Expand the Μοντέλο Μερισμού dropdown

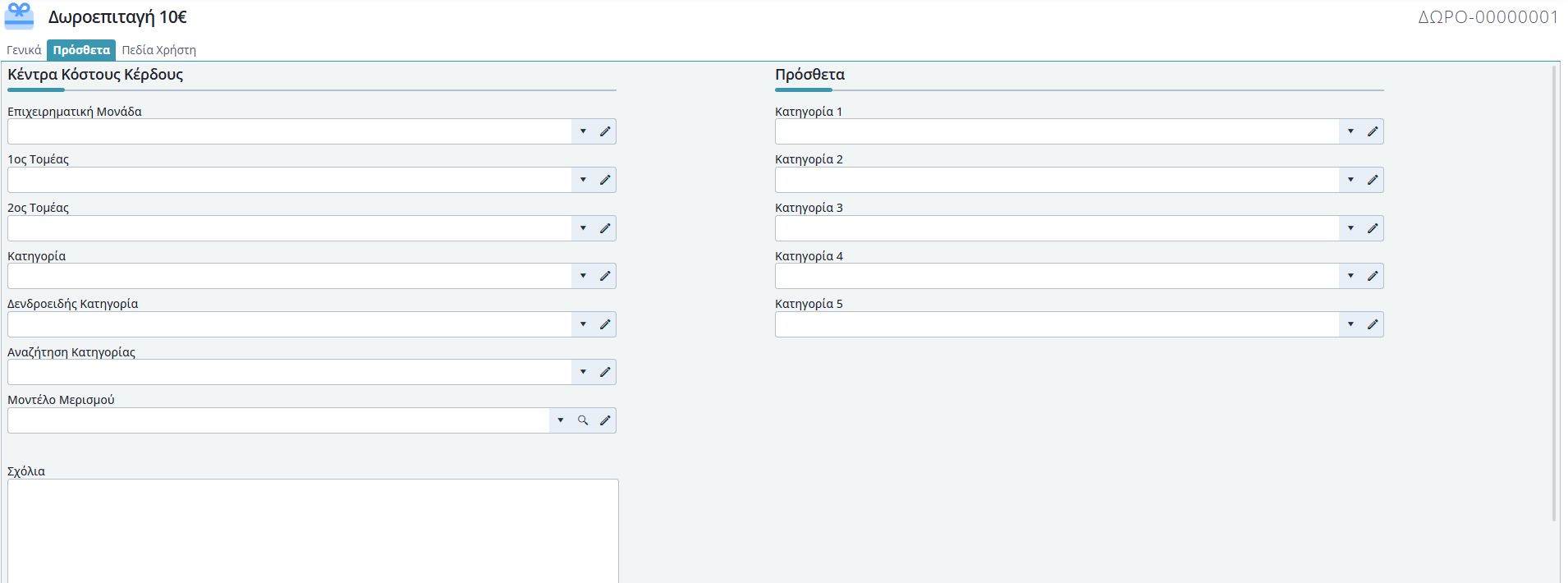(561, 420)
